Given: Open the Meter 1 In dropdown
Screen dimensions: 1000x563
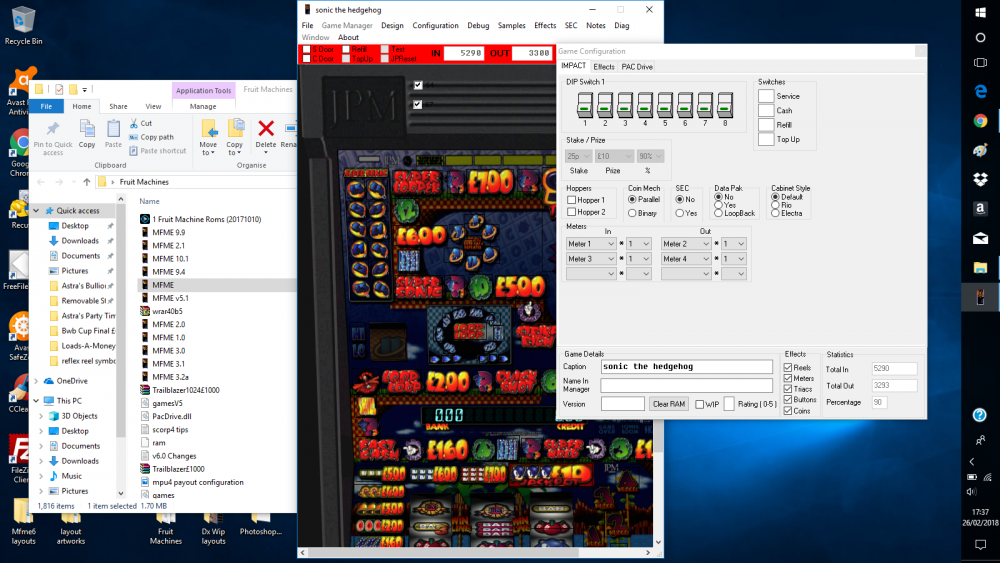Looking at the screenshot, I should [x=591, y=244].
